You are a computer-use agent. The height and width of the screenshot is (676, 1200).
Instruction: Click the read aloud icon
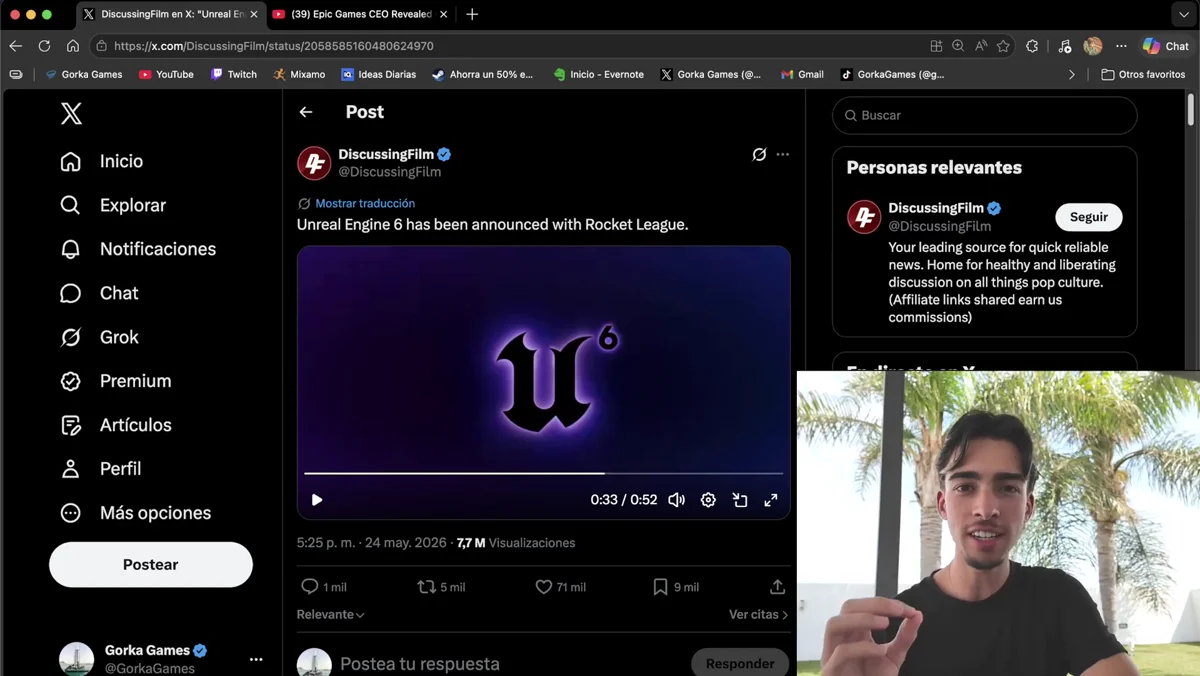(x=981, y=46)
